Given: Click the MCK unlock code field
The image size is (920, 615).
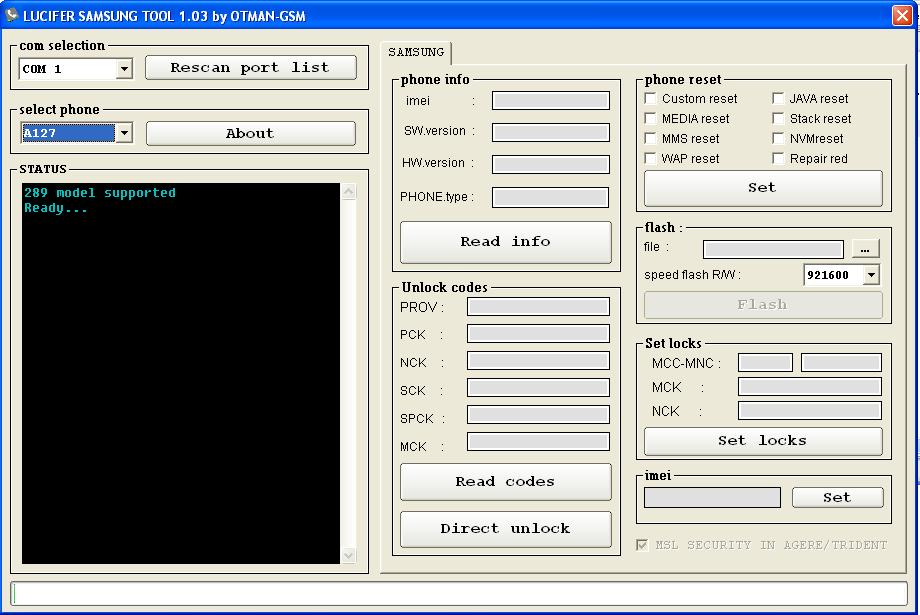Looking at the screenshot, I should pos(538,442).
